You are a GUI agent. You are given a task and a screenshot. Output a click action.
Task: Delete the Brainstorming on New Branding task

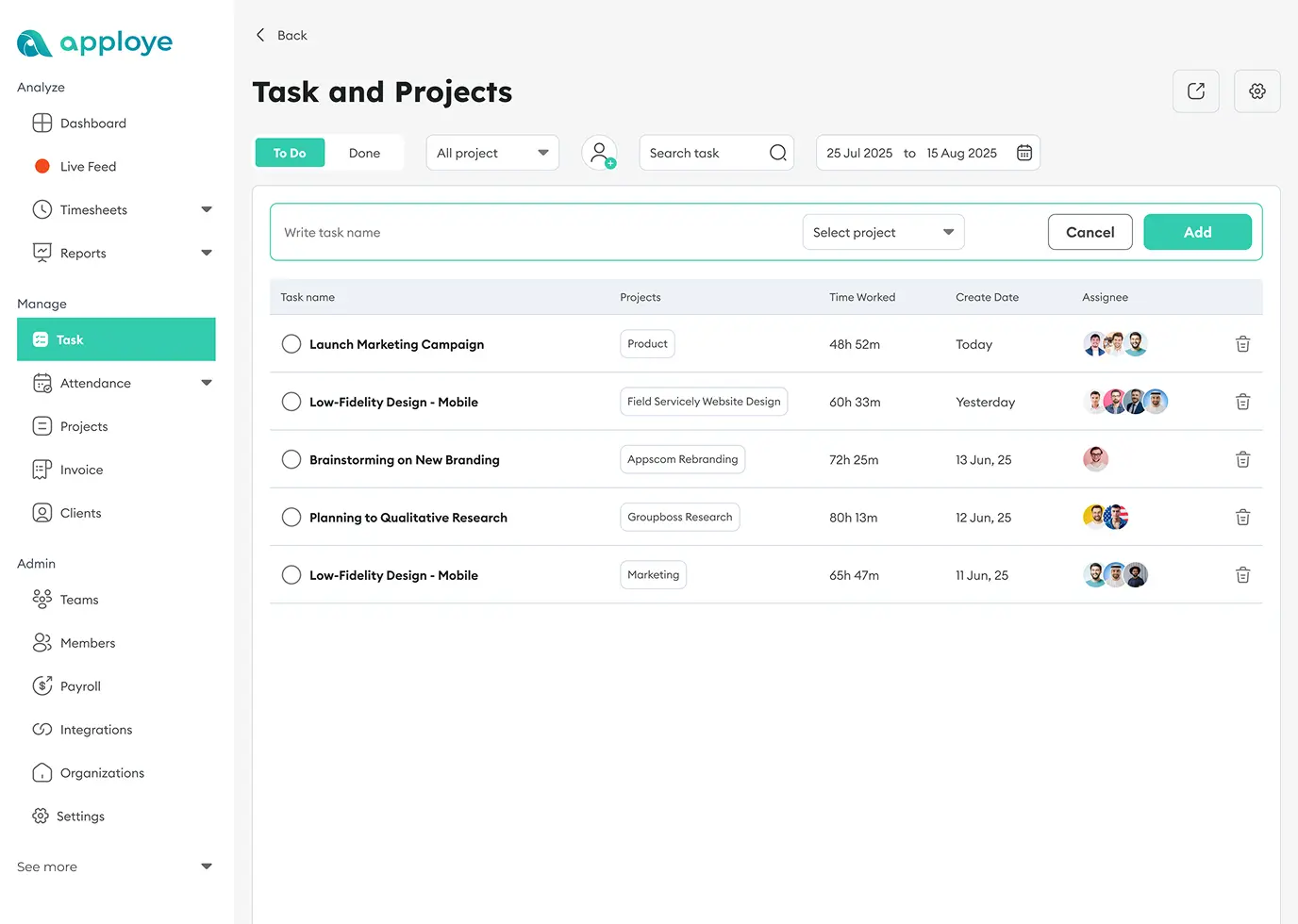1242,459
